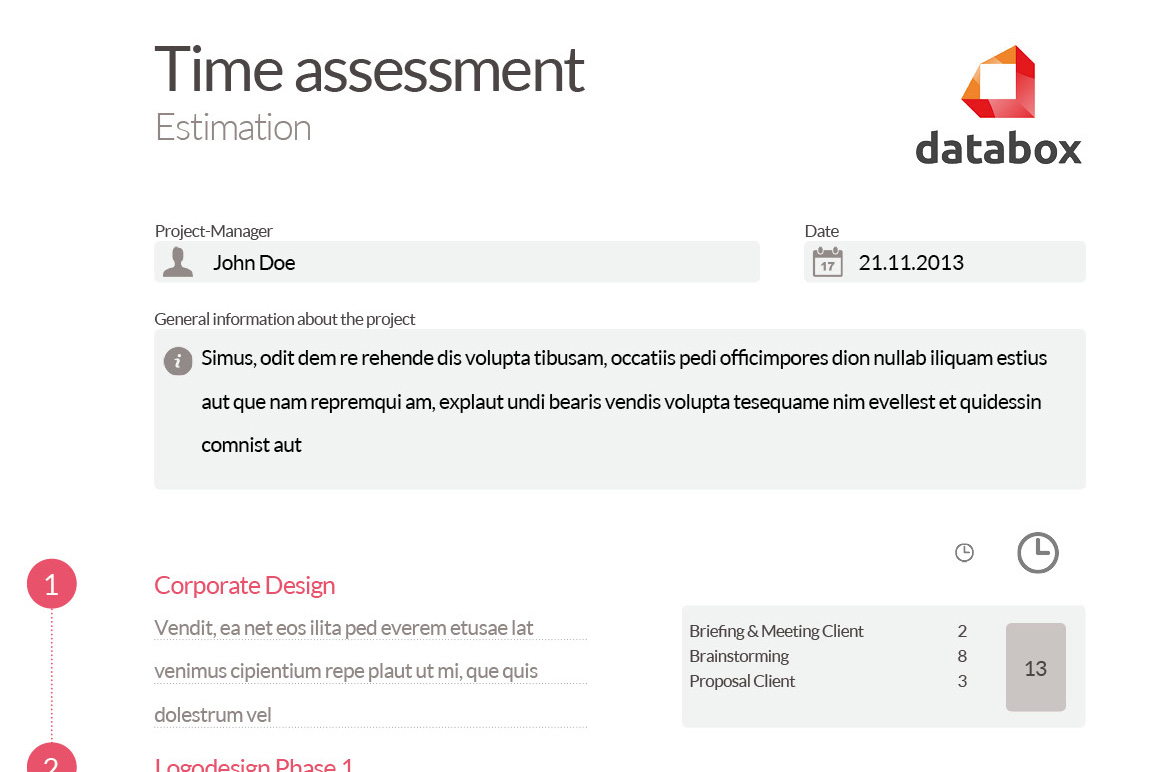This screenshot has height=772, width=1160.
Task: Click the Brainstorming hours value 8
Action: point(962,656)
